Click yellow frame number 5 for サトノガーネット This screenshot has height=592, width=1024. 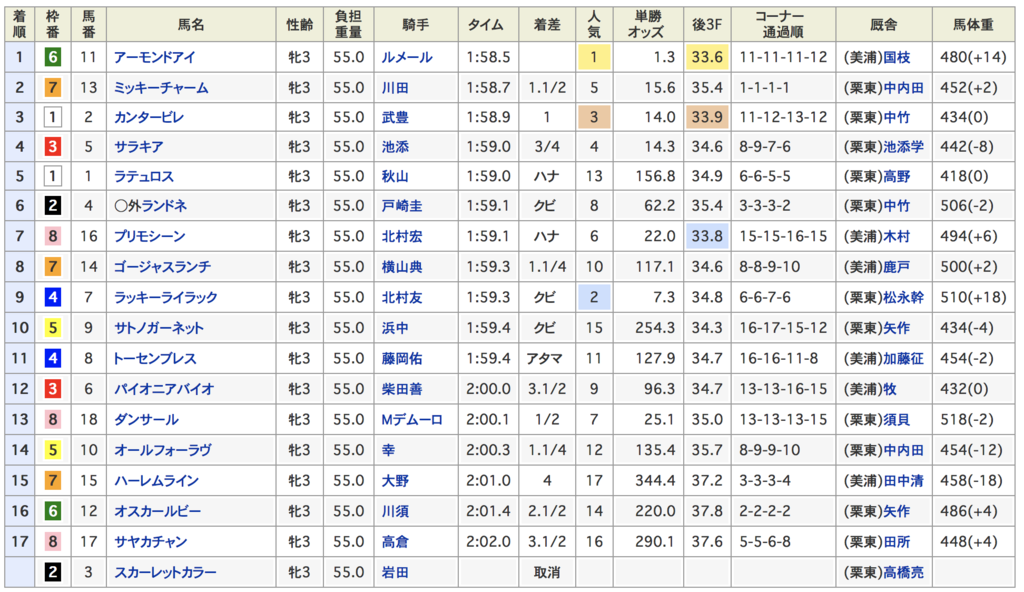click(53, 328)
